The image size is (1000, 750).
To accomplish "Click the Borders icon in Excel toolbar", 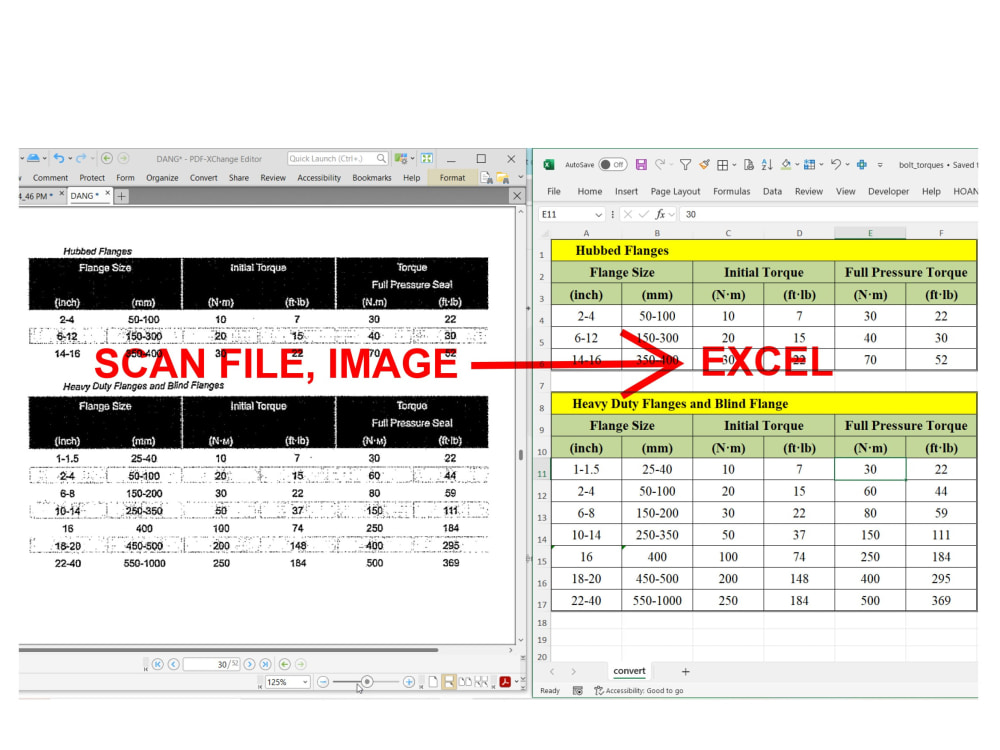I will click(x=723, y=165).
